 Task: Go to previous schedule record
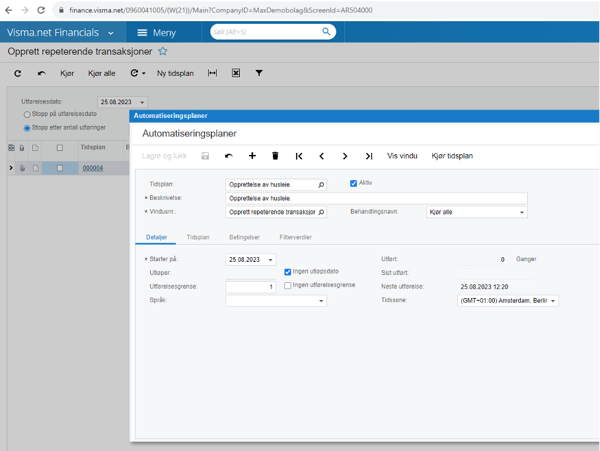pos(322,156)
